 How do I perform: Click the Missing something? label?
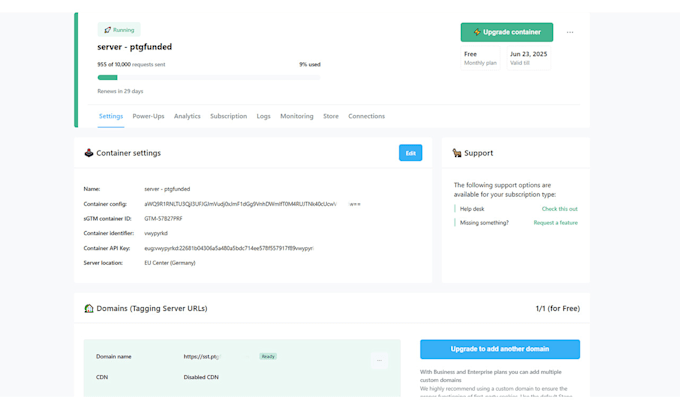pyautogui.click(x=484, y=223)
